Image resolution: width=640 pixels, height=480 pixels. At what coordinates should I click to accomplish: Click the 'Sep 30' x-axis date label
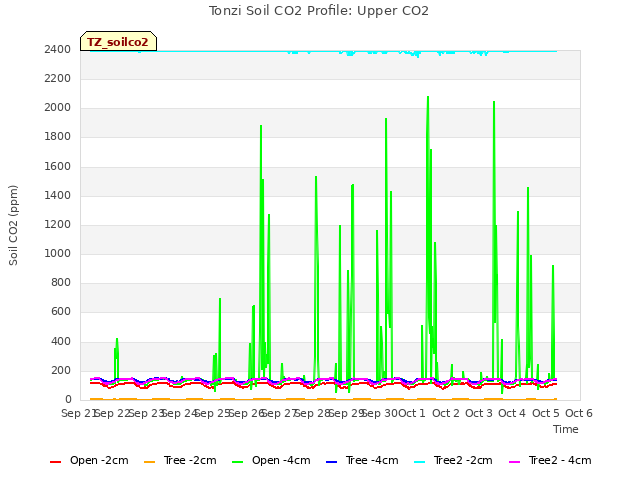click(x=380, y=413)
